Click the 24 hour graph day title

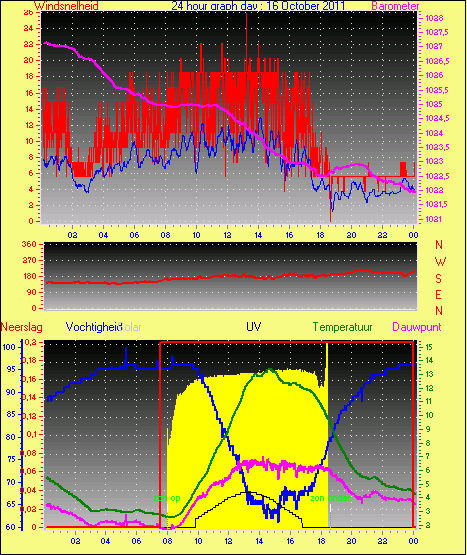pos(258,6)
